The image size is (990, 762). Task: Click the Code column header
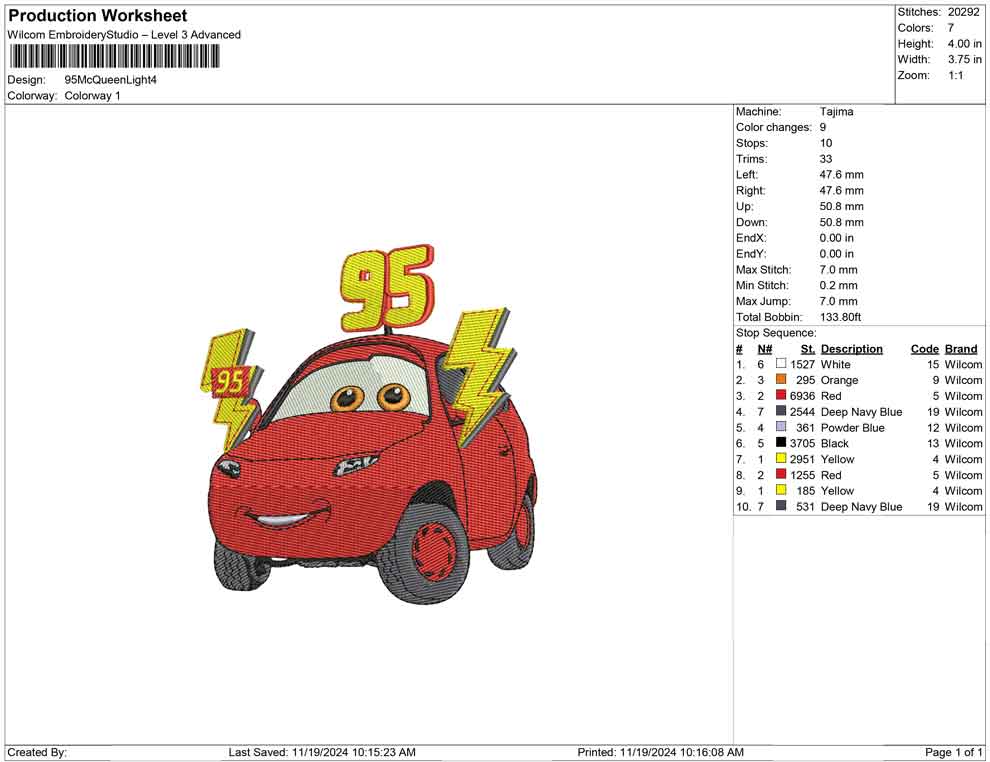pyautogui.click(x=924, y=349)
